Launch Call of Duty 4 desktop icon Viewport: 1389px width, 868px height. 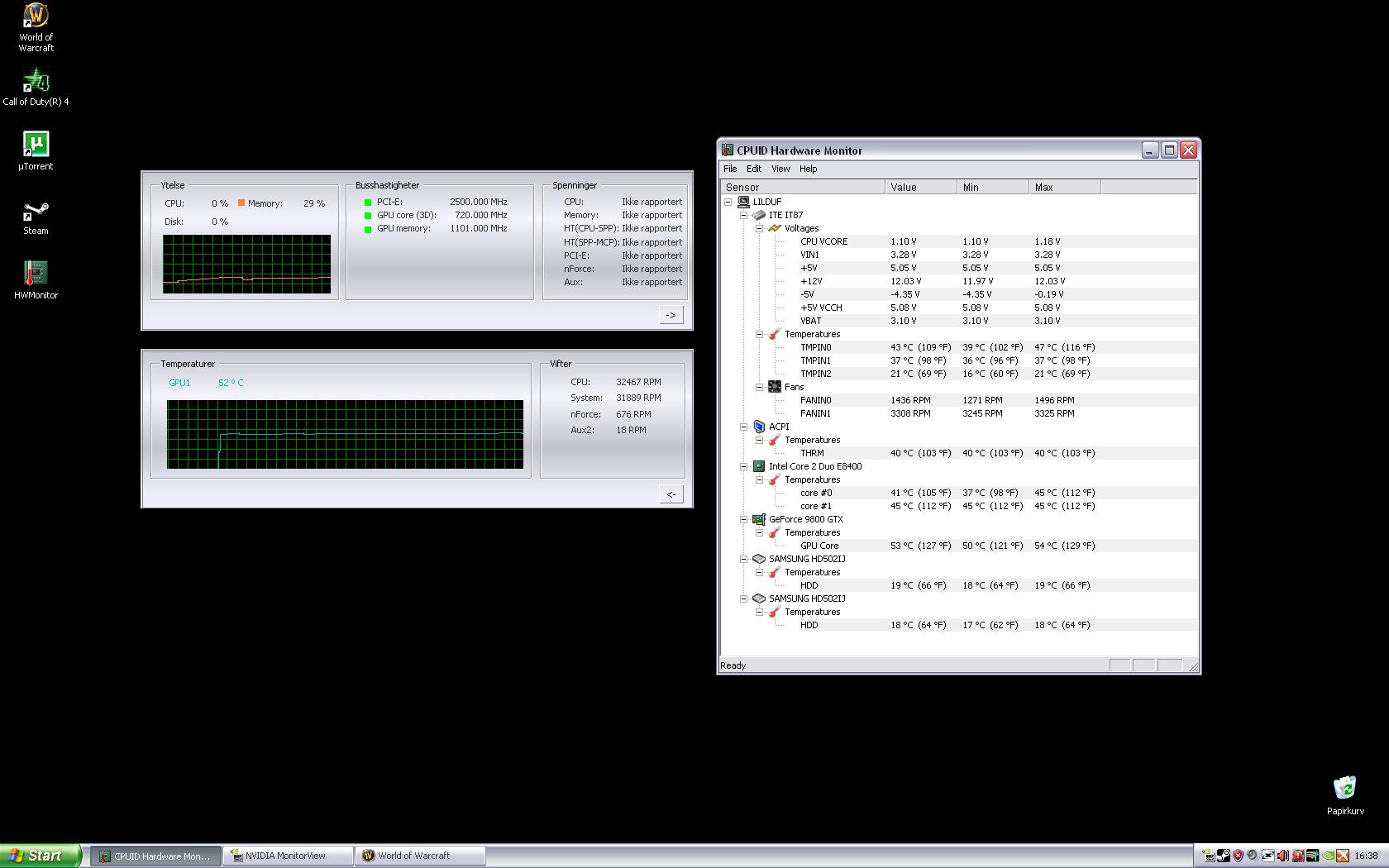[x=36, y=89]
